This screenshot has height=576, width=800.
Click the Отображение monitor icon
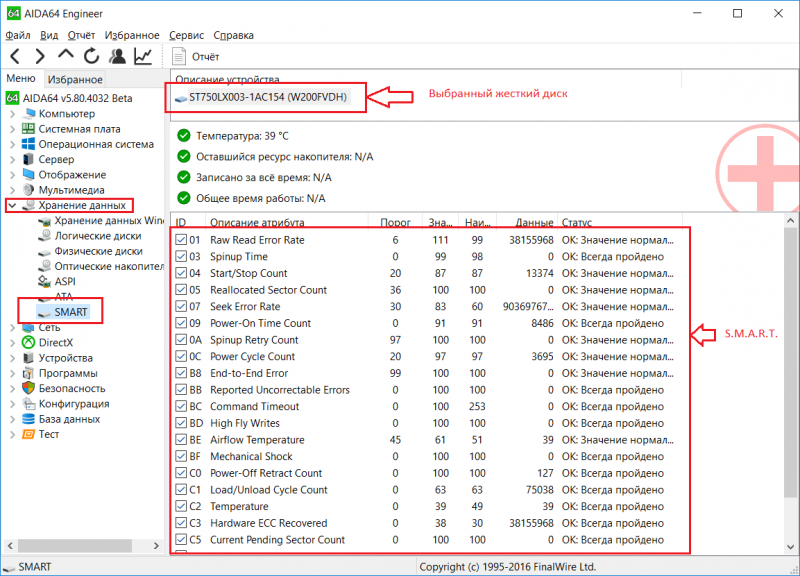pyautogui.click(x=29, y=174)
